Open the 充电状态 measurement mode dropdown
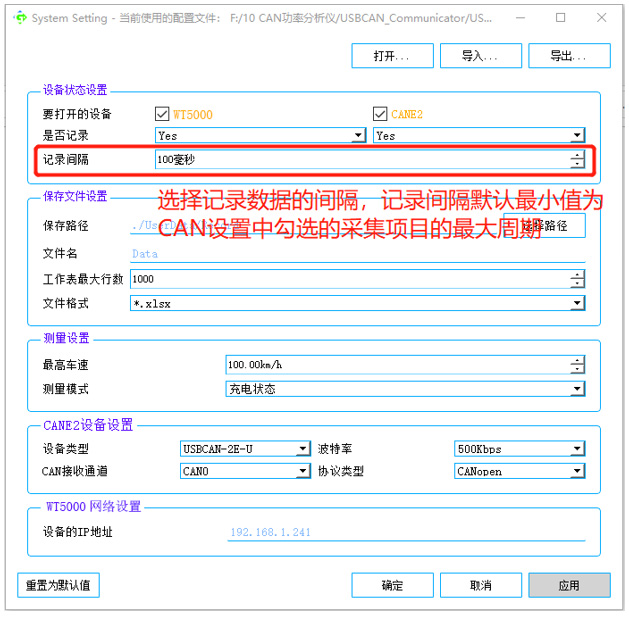This screenshot has height=617, width=629. 405,389
